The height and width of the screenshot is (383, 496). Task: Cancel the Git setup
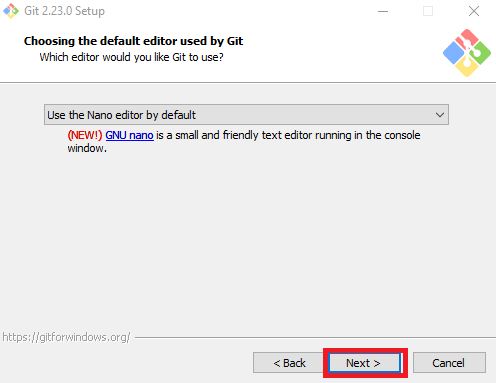[x=449, y=363]
